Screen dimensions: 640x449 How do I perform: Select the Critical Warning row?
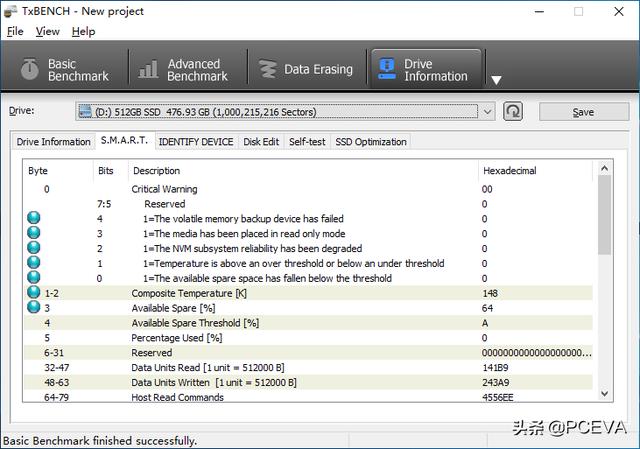(x=308, y=189)
